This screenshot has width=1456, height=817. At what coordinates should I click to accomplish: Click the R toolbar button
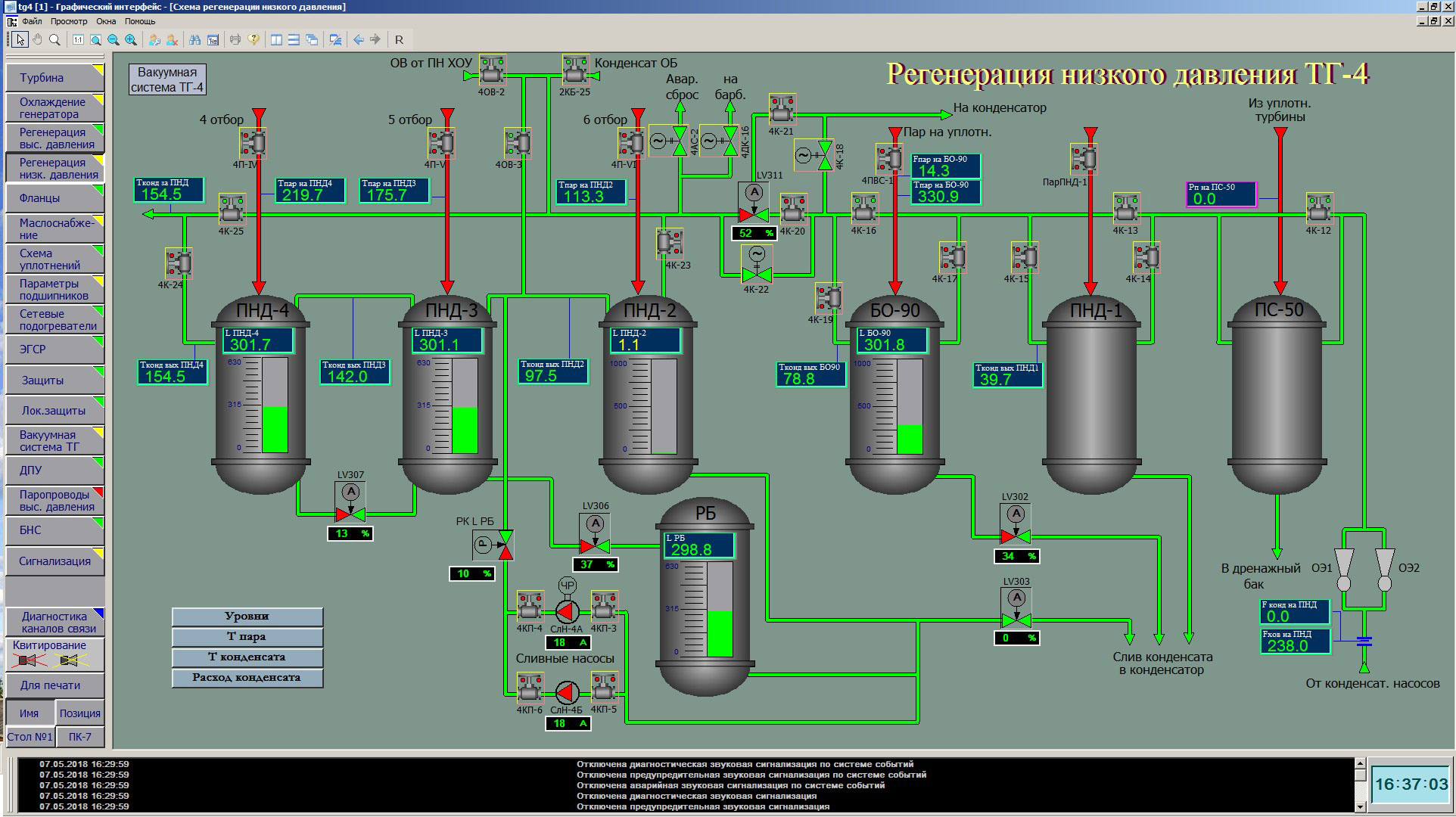[x=399, y=40]
